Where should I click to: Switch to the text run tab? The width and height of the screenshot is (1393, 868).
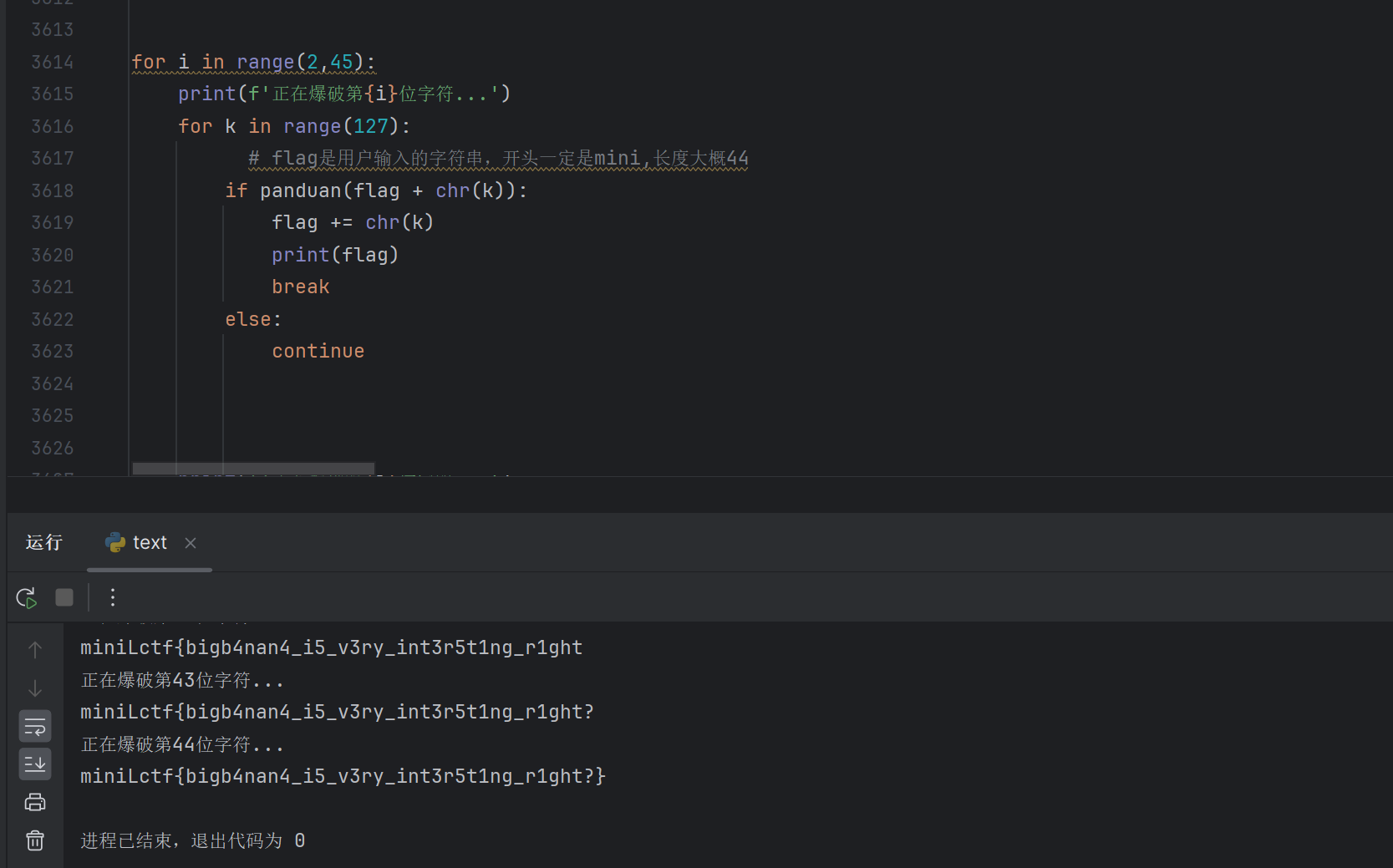coord(150,543)
